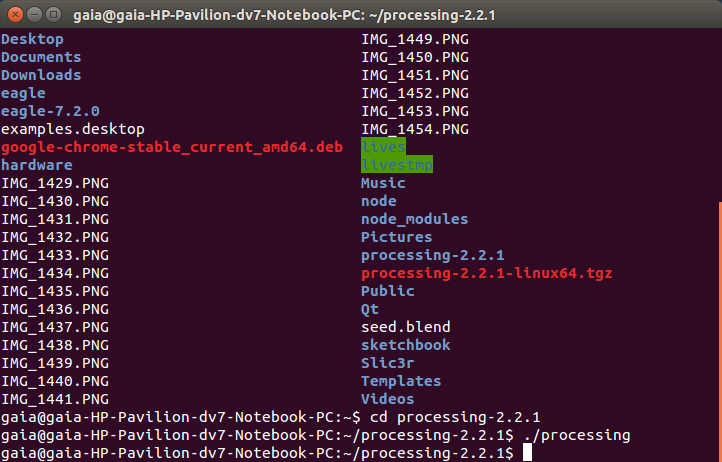Click the IMG_1429.PNG file name
This screenshot has width=722, height=462.
point(55,183)
